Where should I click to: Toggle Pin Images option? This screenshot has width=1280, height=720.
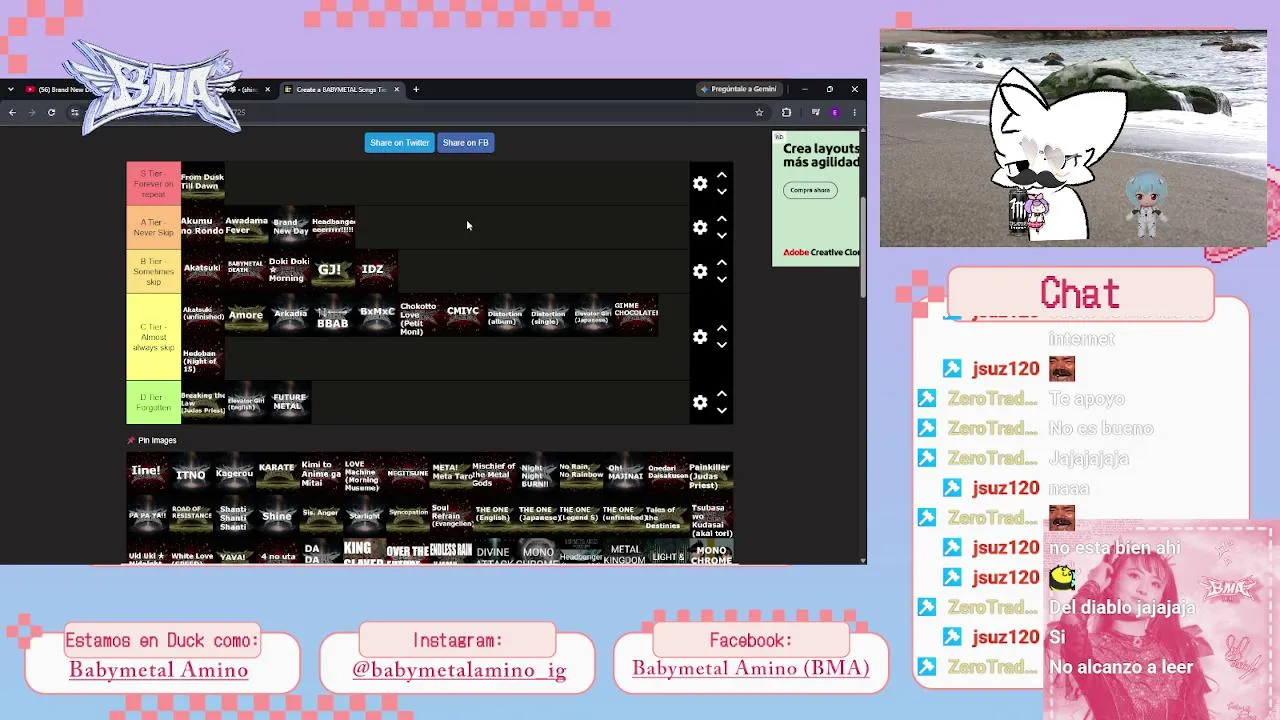click(152, 440)
